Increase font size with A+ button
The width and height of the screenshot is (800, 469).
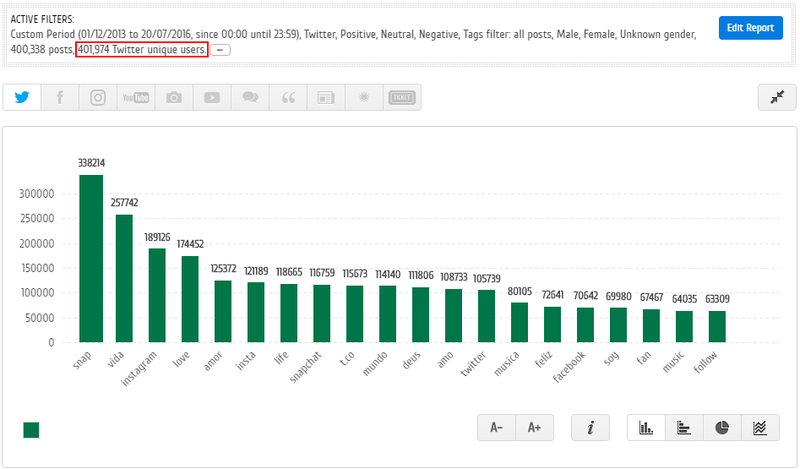534,427
